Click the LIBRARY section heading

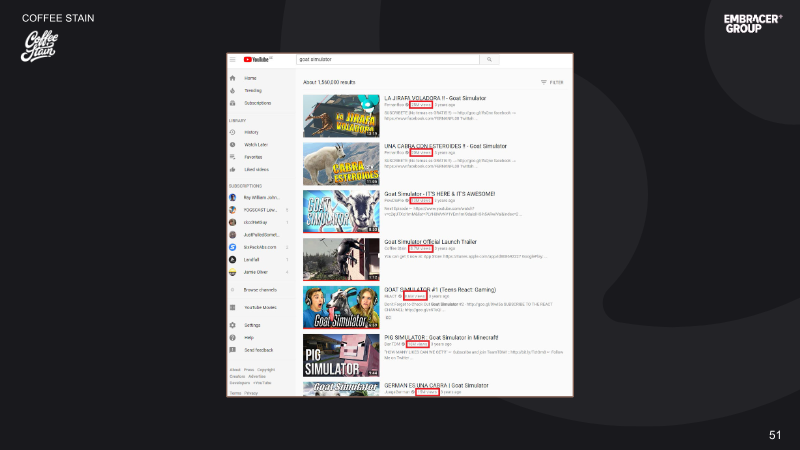coord(237,120)
